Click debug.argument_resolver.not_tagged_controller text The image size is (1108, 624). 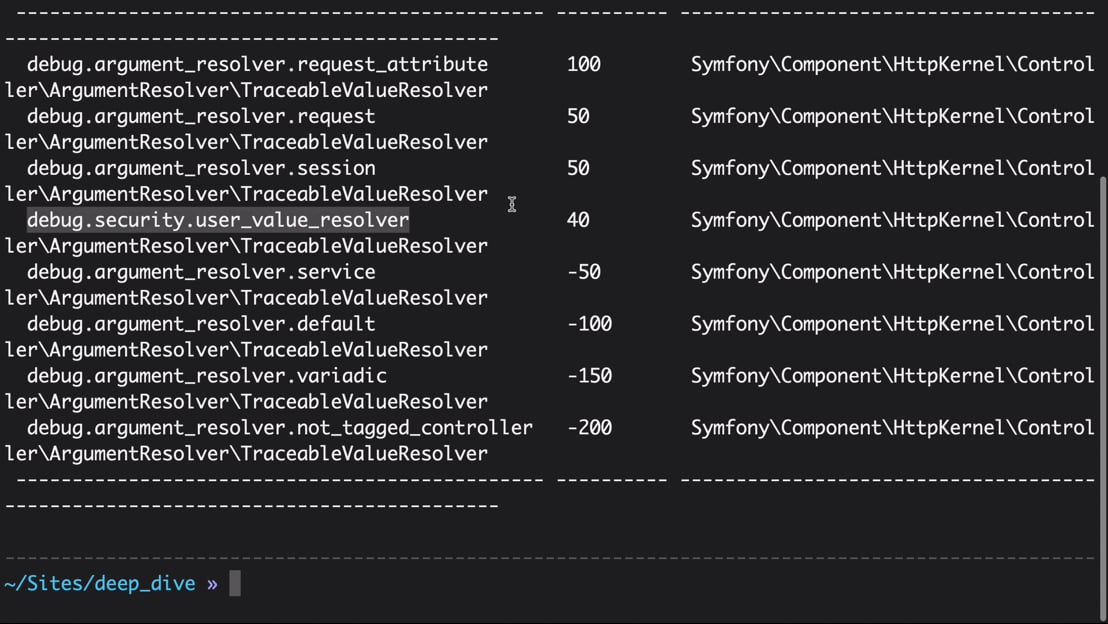280,428
